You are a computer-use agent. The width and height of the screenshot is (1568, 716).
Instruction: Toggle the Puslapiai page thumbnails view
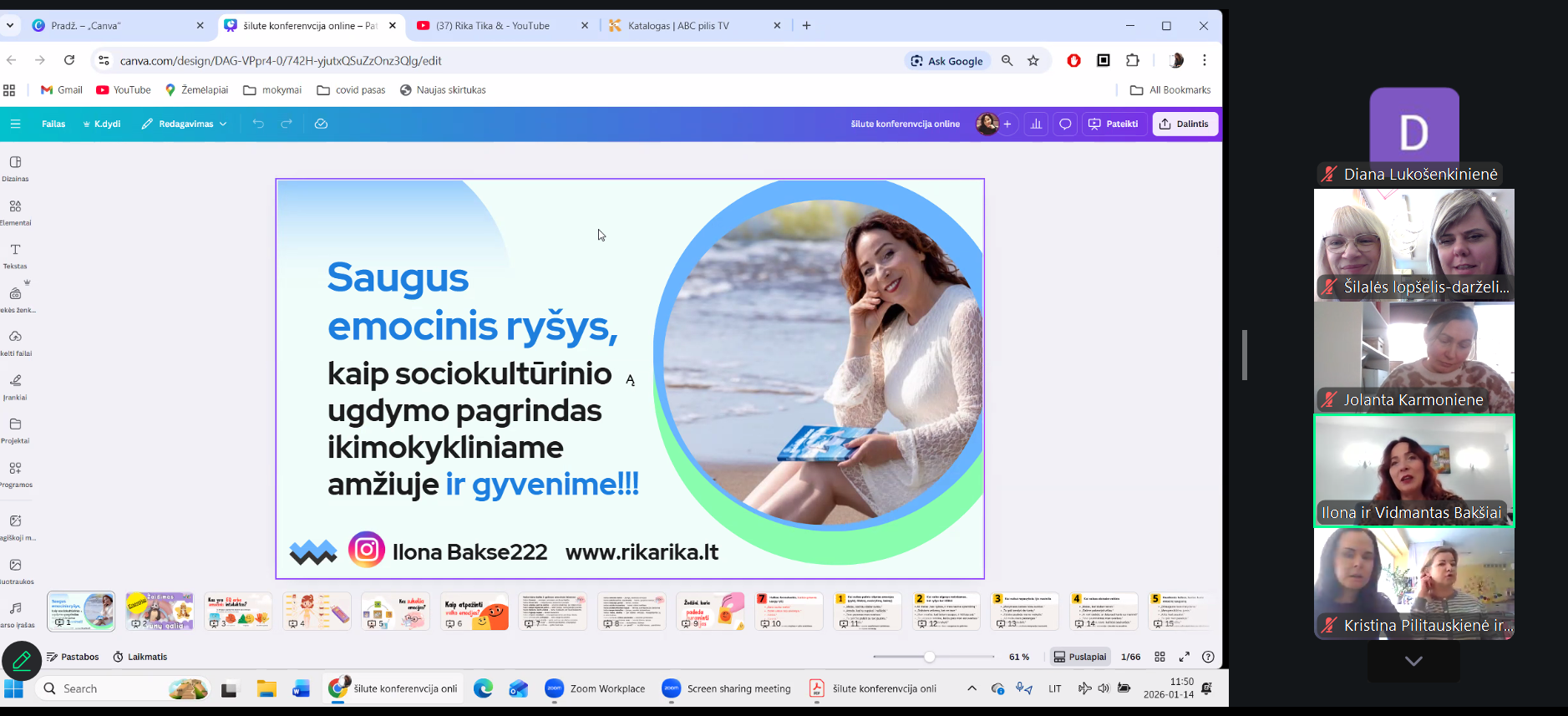[1080, 657]
